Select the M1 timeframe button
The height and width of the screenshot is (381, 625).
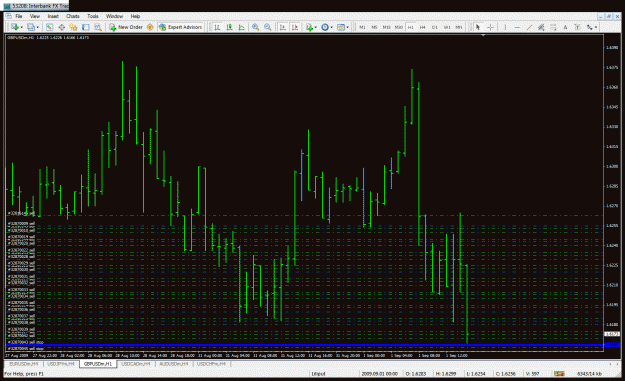pos(362,27)
